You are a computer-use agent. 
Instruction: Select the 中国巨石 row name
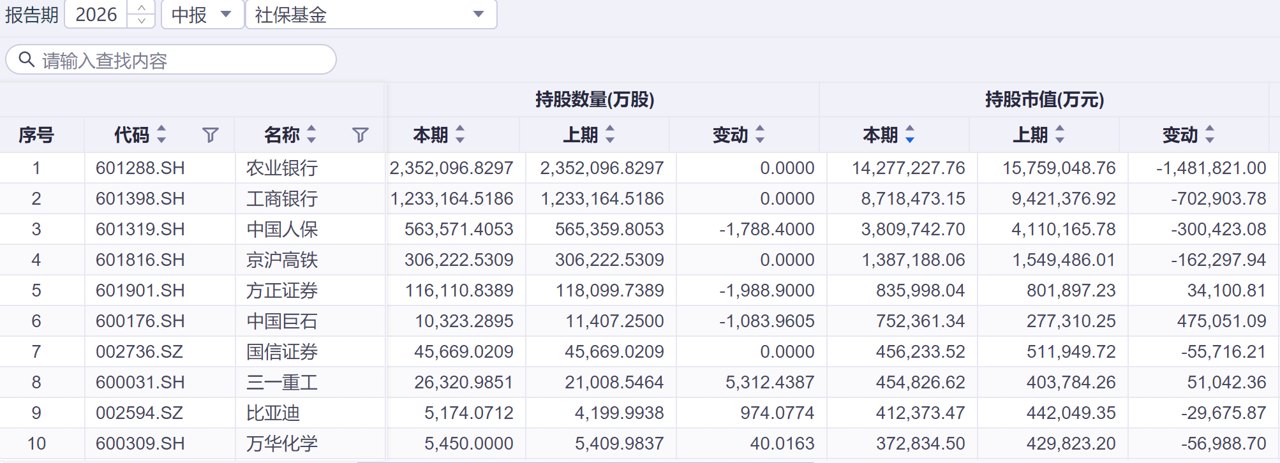point(282,321)
